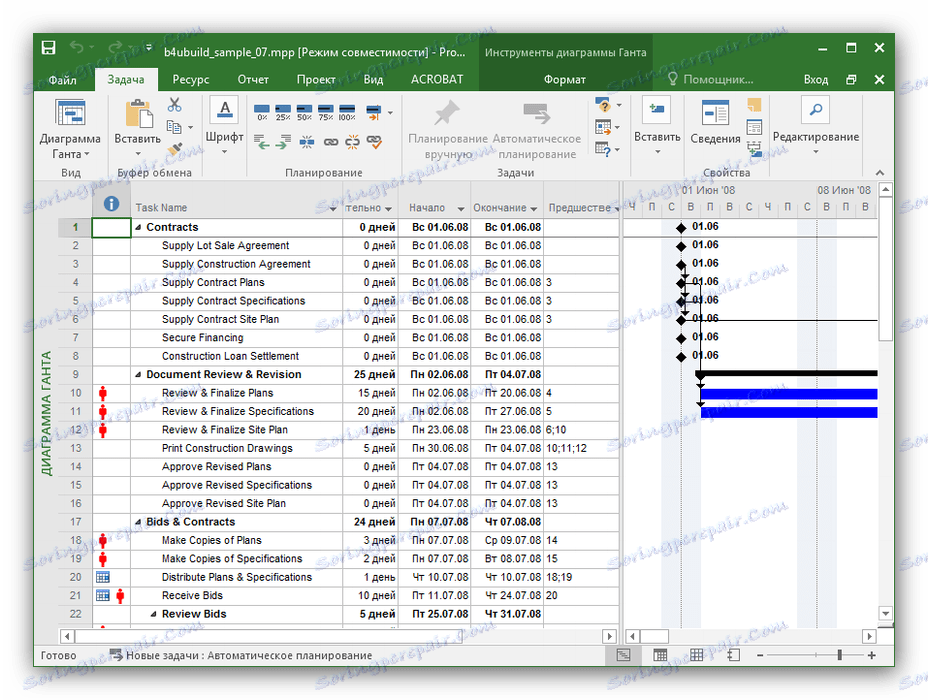Unlink tasks with broken chain icon
928x700 pixels.
pyautogui.click(x=352, y=141)
